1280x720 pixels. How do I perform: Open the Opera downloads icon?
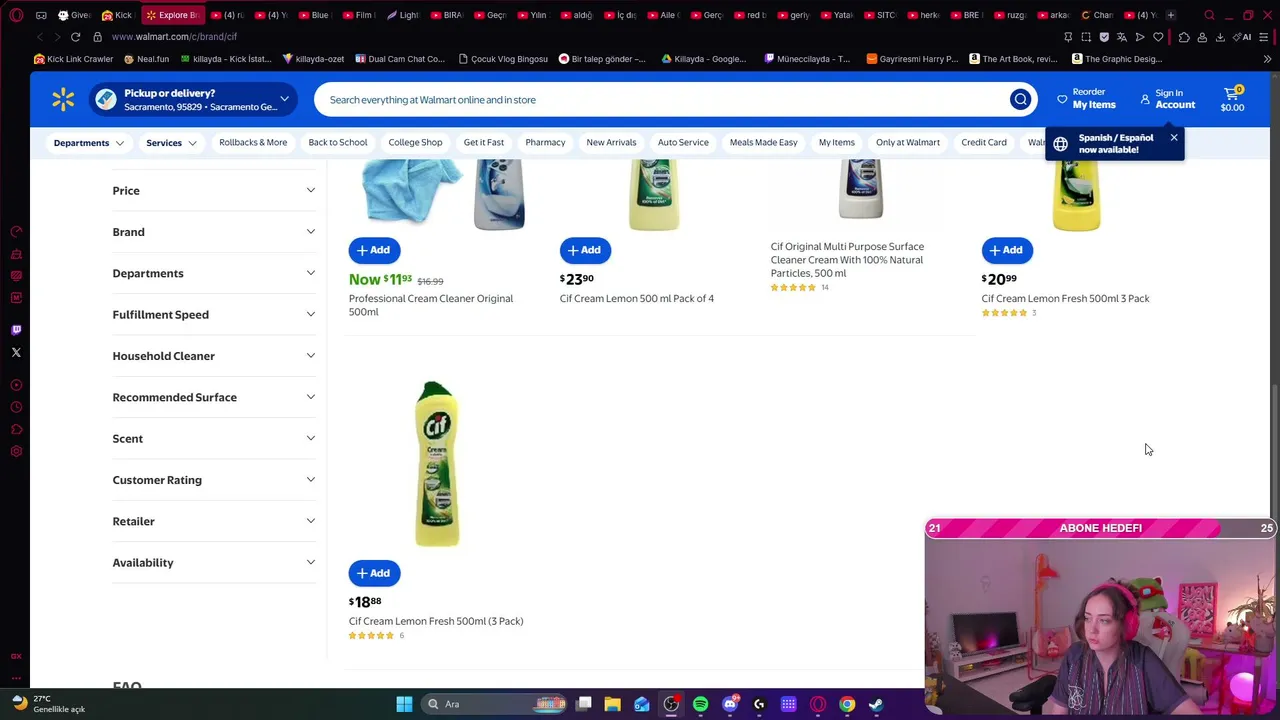[x=1220, y=37]
